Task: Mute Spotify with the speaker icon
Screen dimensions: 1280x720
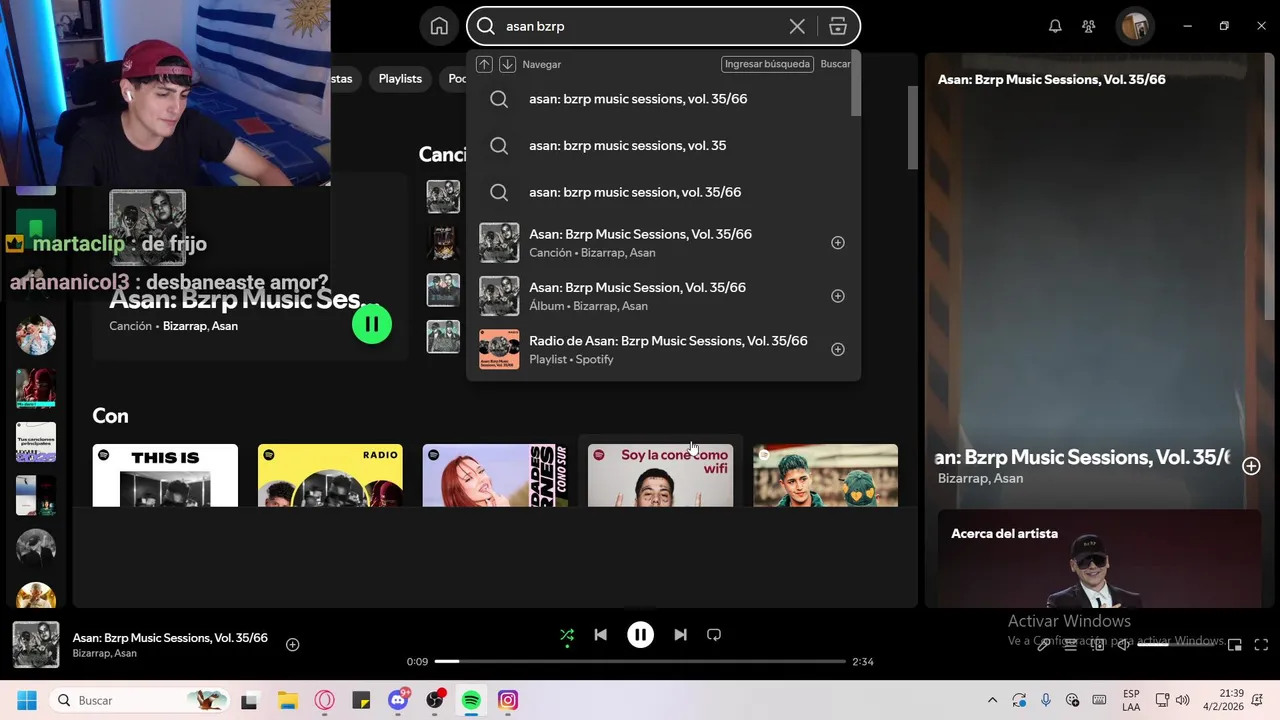Action: [1124, 645]
